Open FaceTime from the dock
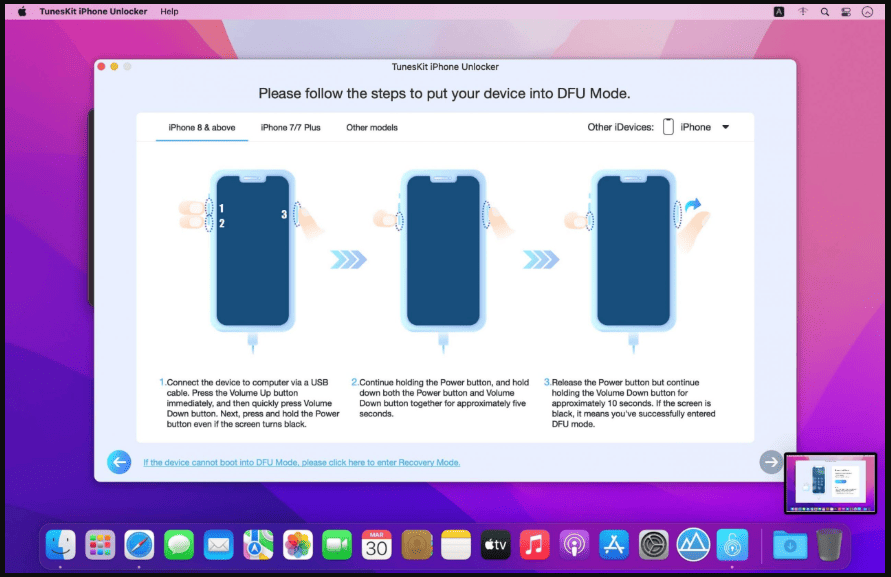The image size is (891, 577). pyautogui.click(x=337, y=545)
